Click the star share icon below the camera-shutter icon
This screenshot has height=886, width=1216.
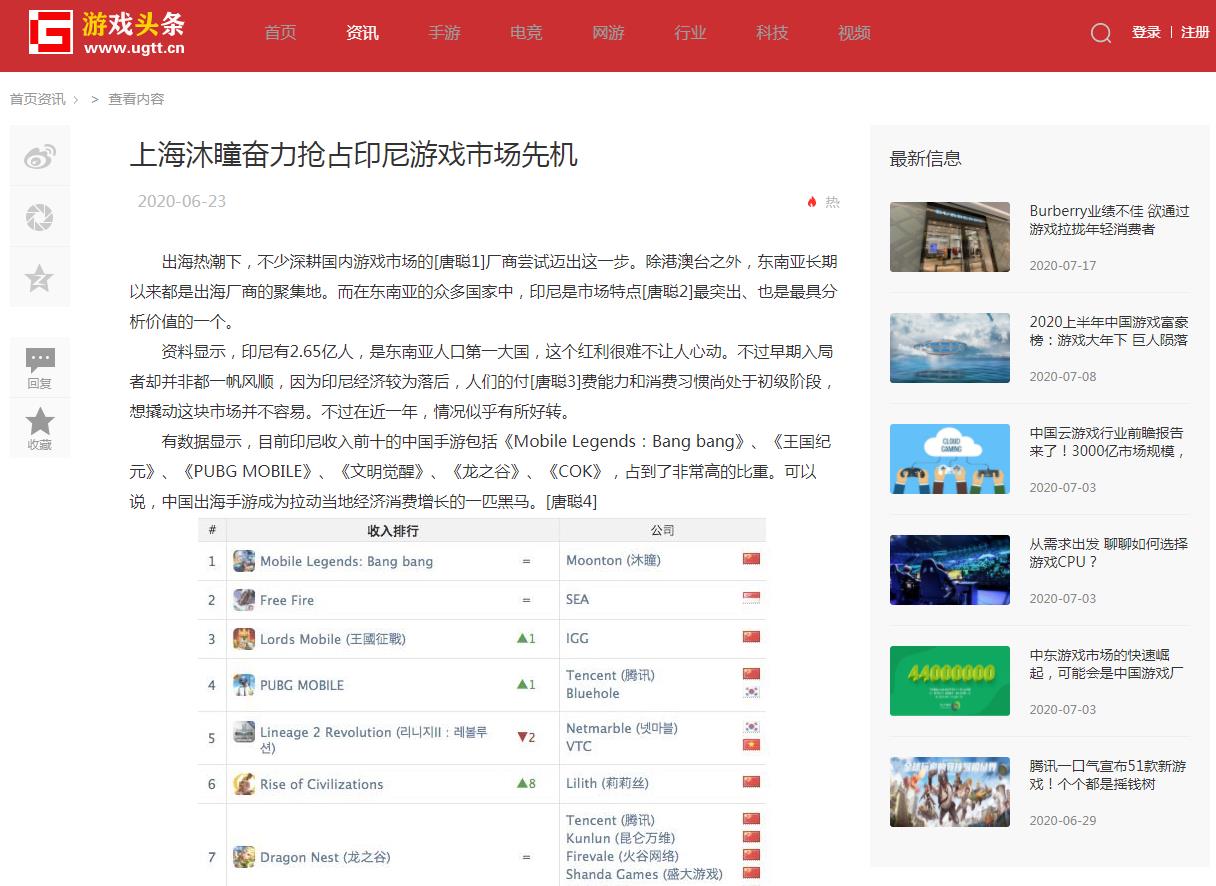[40, 278]
